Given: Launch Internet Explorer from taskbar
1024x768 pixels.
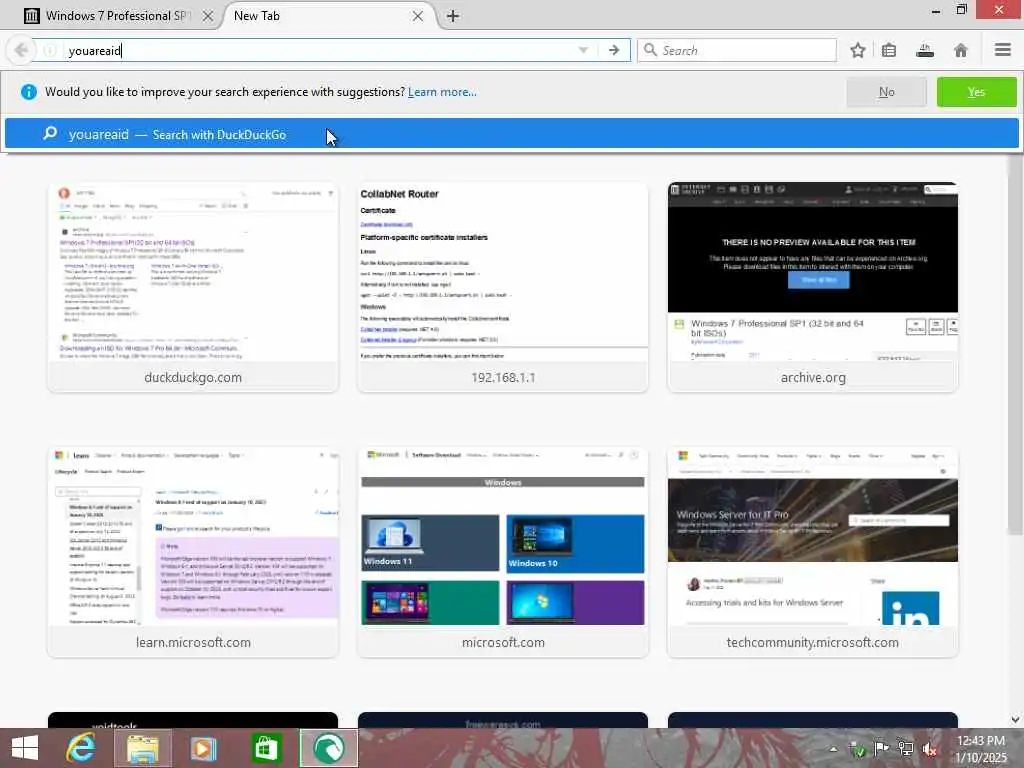Looking at the screenshot, I should pos(81,748).
